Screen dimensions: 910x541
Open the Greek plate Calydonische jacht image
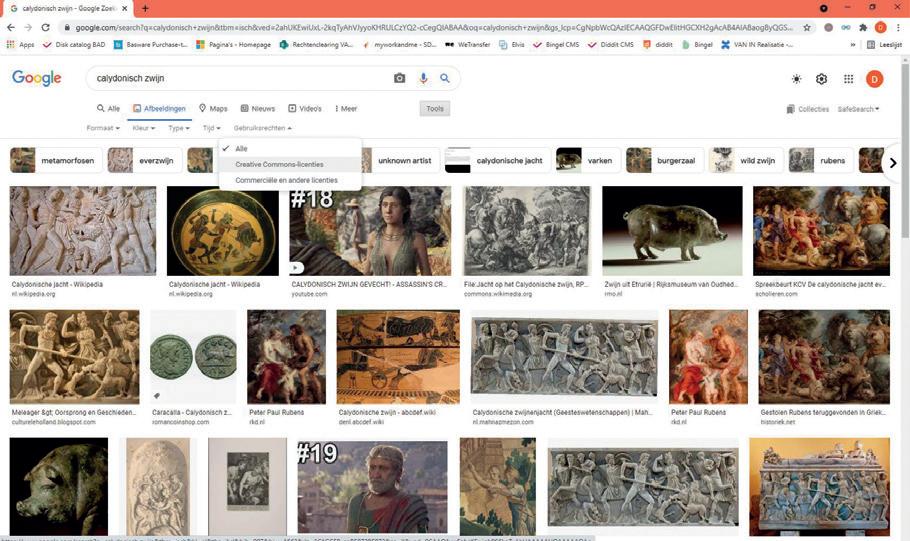pyautogui.click(x=222, y=230)
